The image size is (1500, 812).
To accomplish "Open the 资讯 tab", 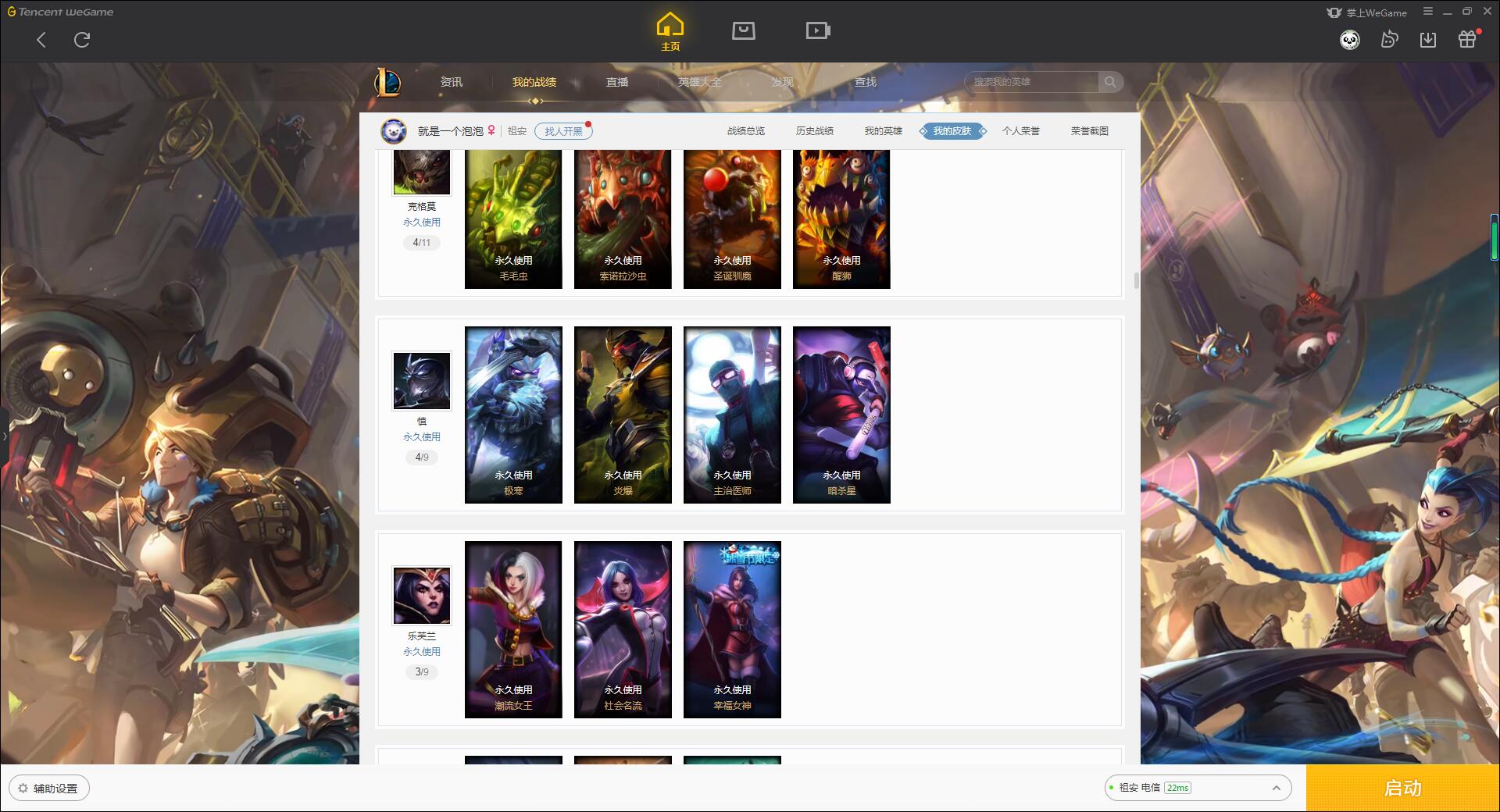I will click(452, 82).
